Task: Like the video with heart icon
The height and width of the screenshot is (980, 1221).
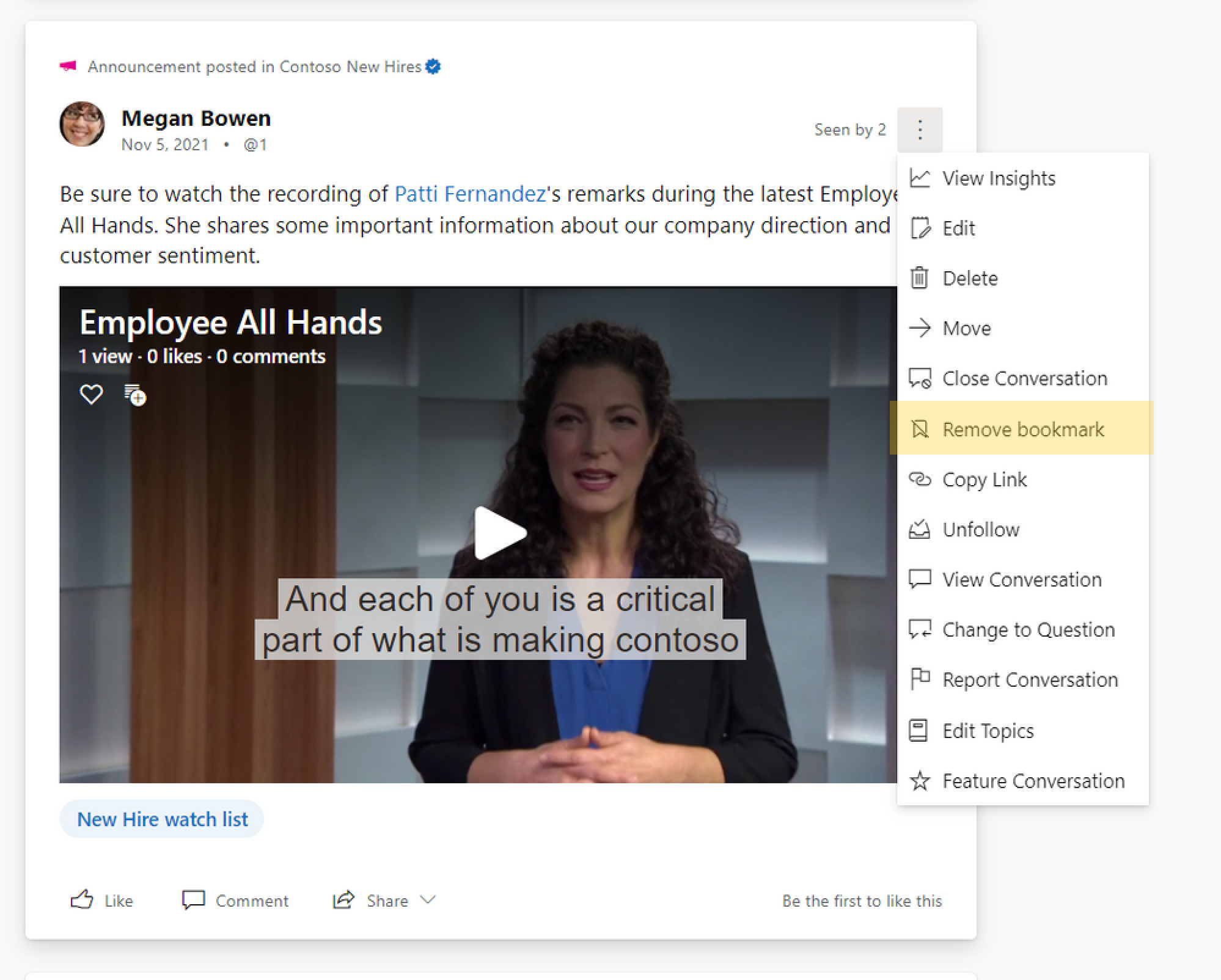Action: click(x=91, y=394)
